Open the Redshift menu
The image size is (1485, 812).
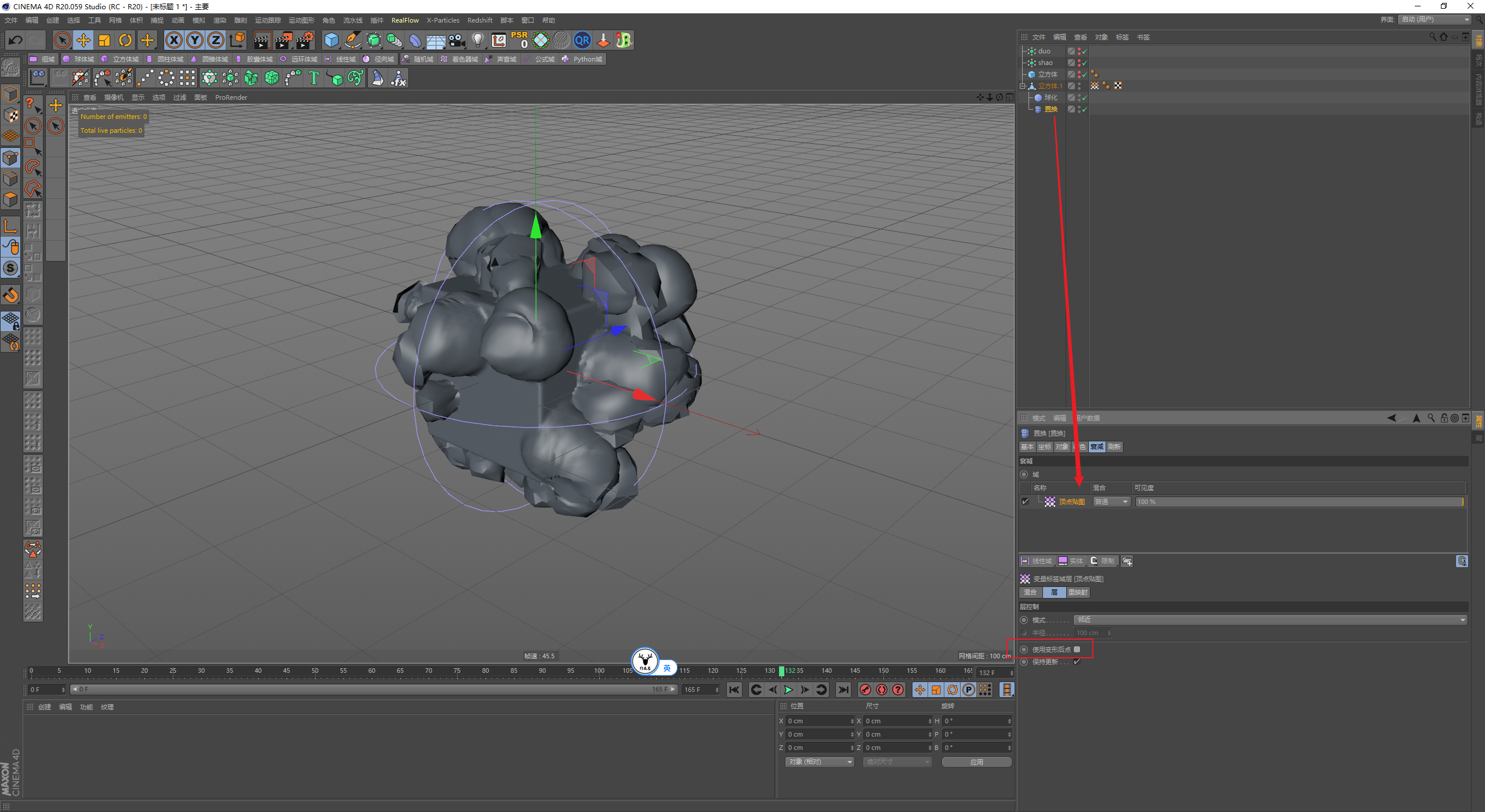pos(480,20)
